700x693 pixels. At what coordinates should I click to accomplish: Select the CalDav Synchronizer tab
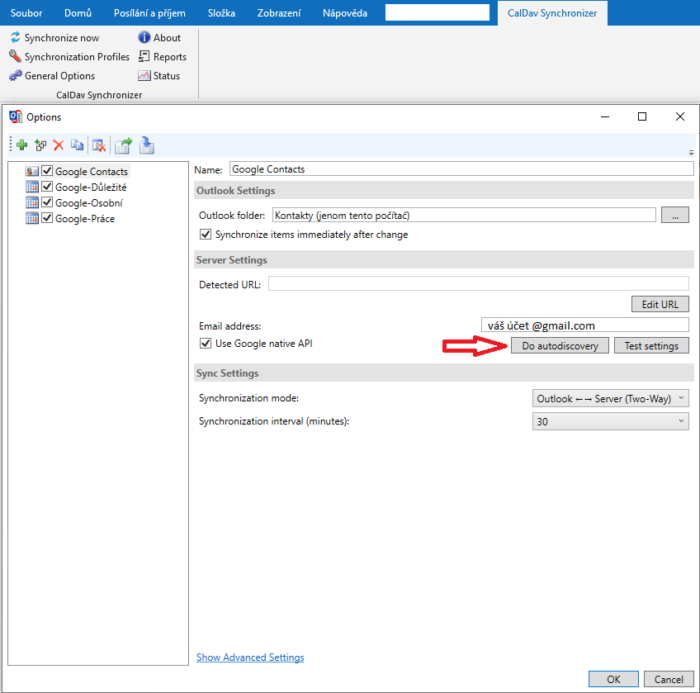[x=552, y=13]
